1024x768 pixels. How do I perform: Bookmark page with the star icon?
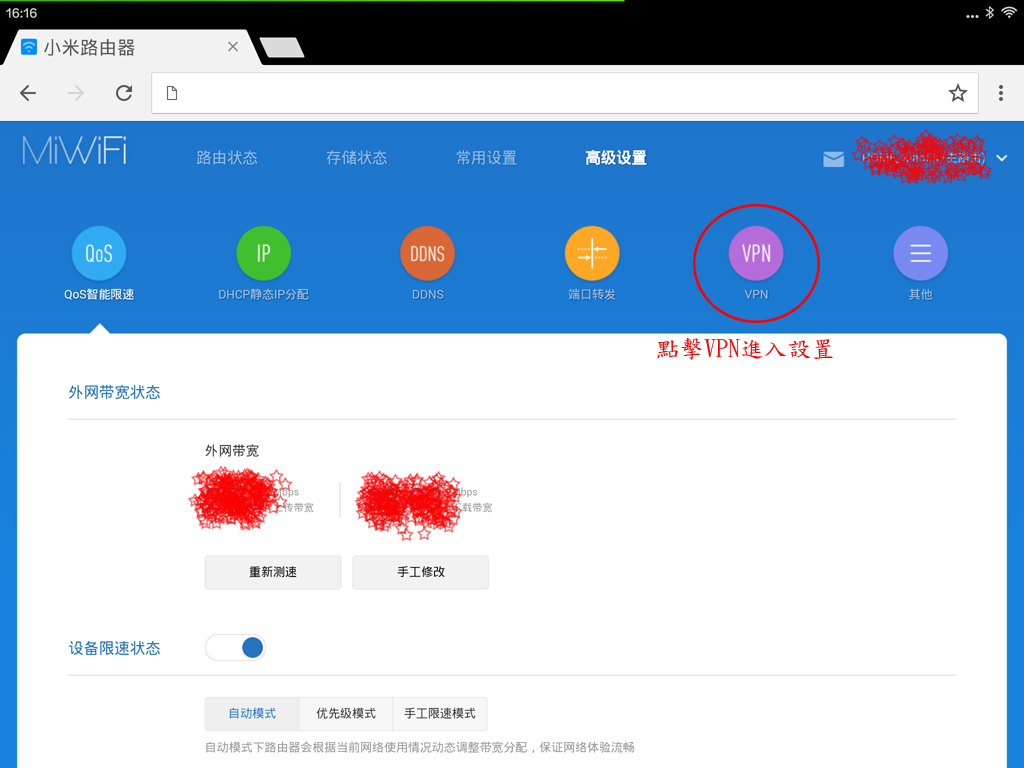click(957, 93)
